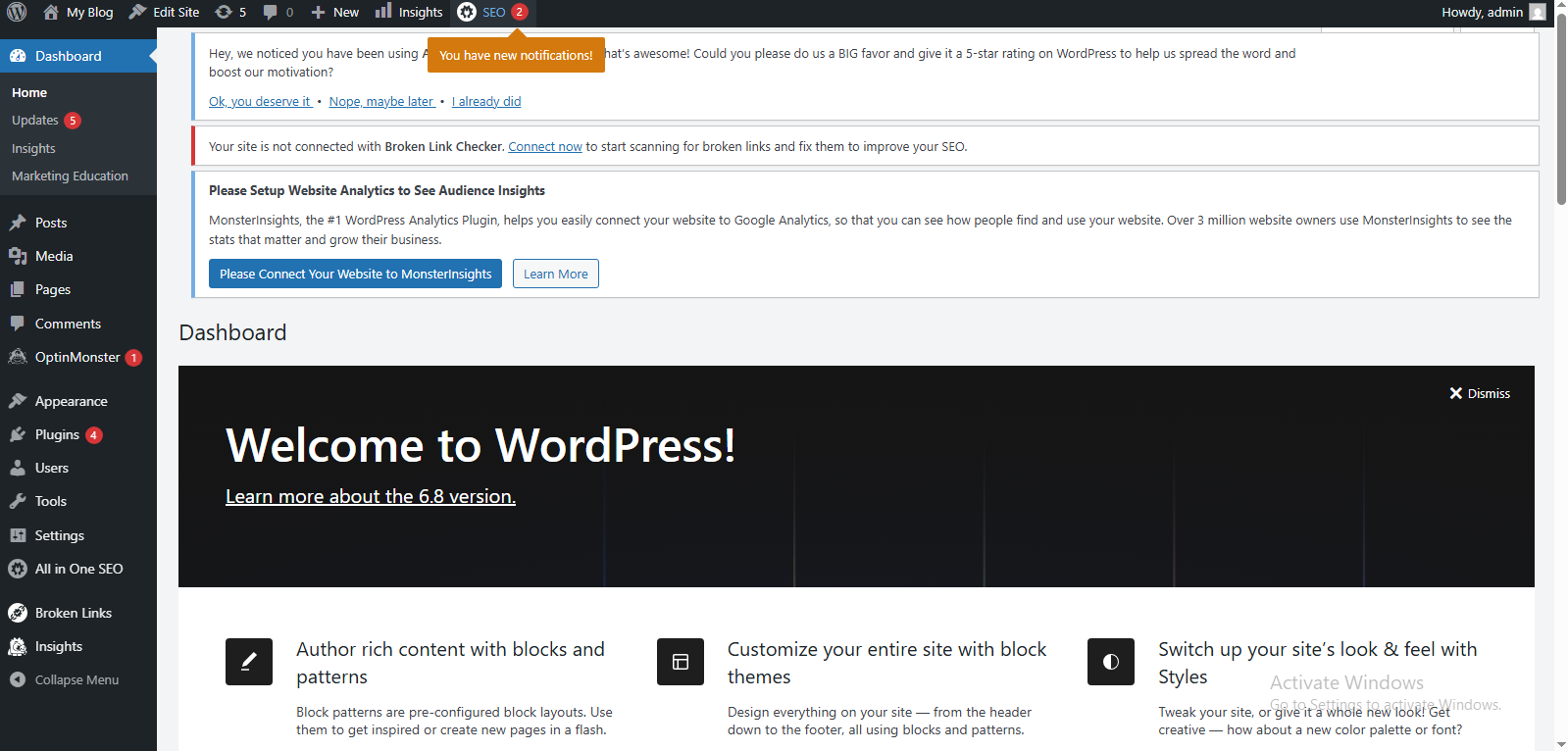Expand the Howdy, admin account menu
Viewport: 1568px width, 751px height.
[x=1482, y=12]
